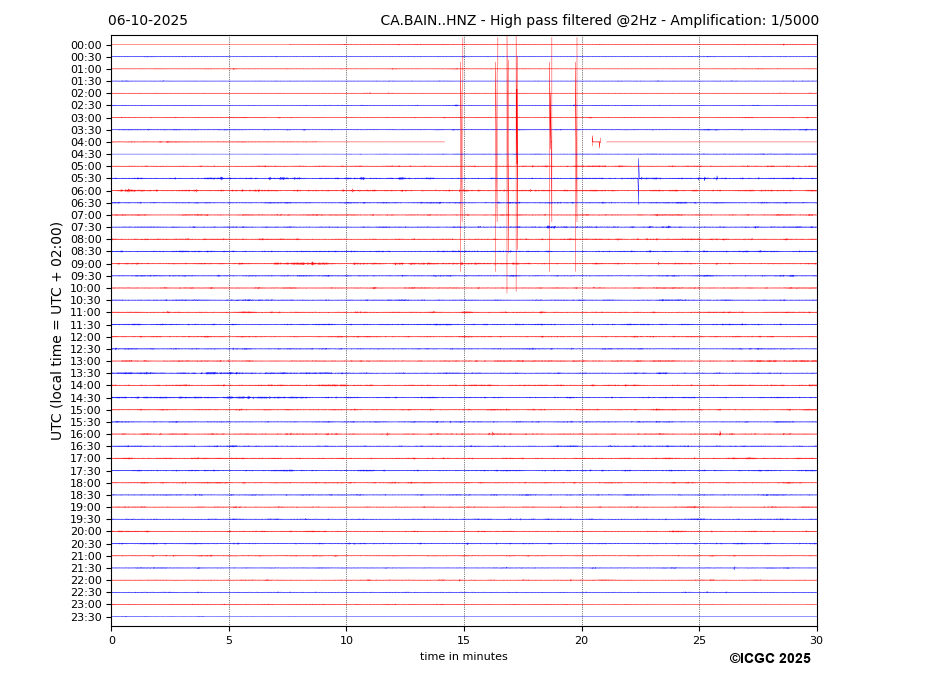Select the x-axis tick label 5
The image size is (927, 696).
[x=229, y=640]
